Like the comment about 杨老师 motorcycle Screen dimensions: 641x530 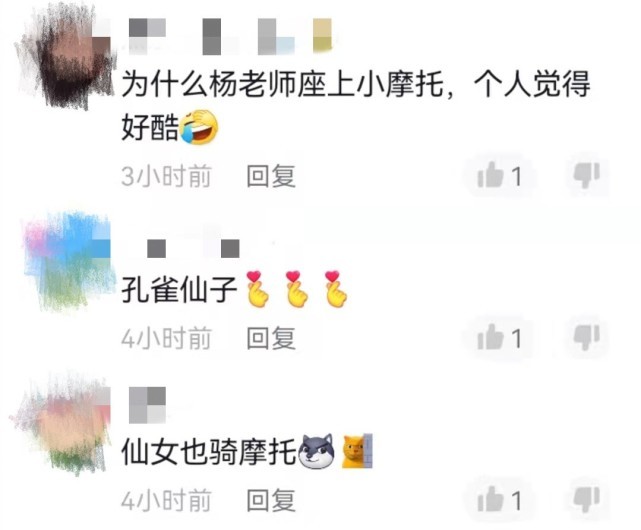click(x=499, y=175)
